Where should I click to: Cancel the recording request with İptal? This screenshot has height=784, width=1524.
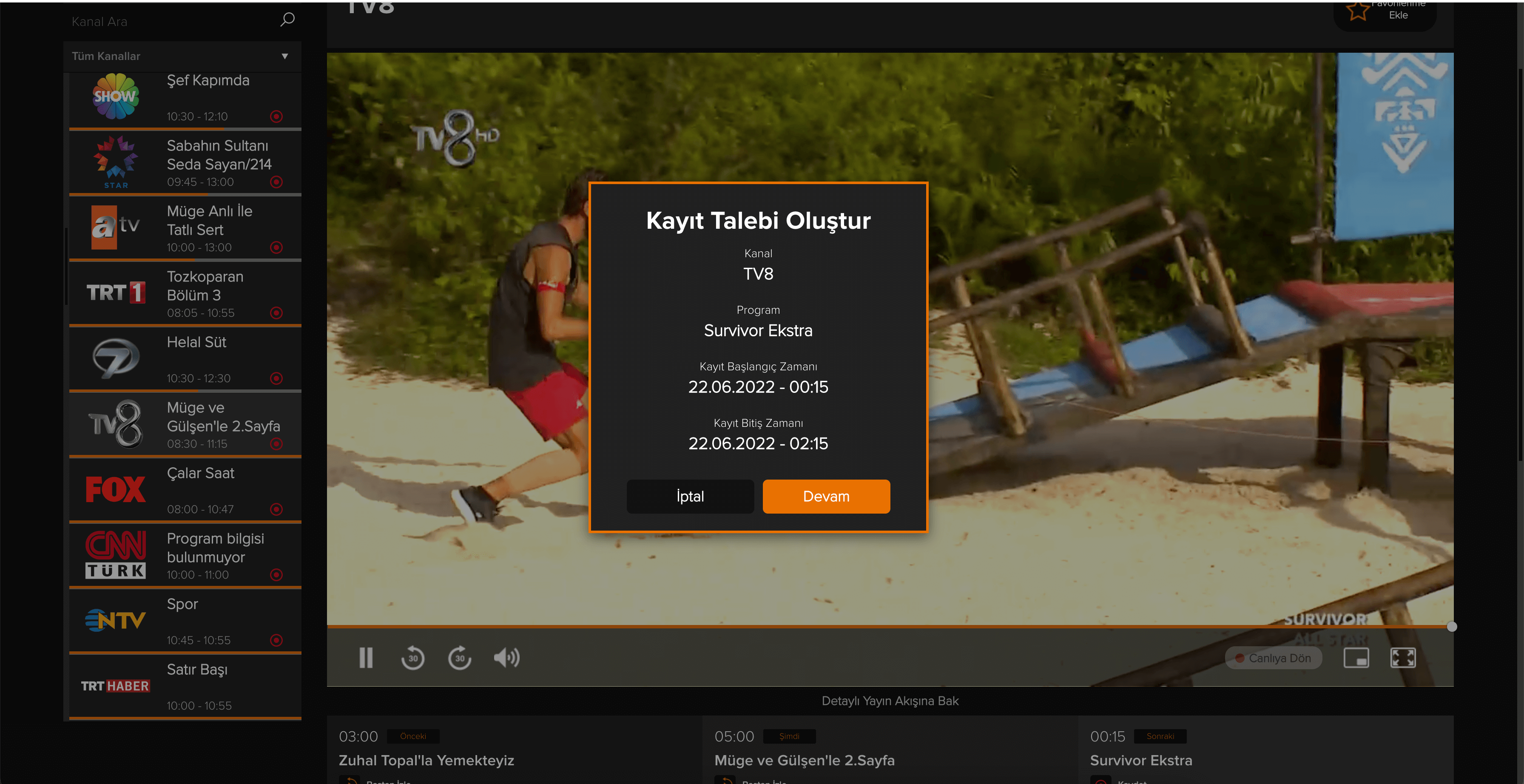pos(690,497)
